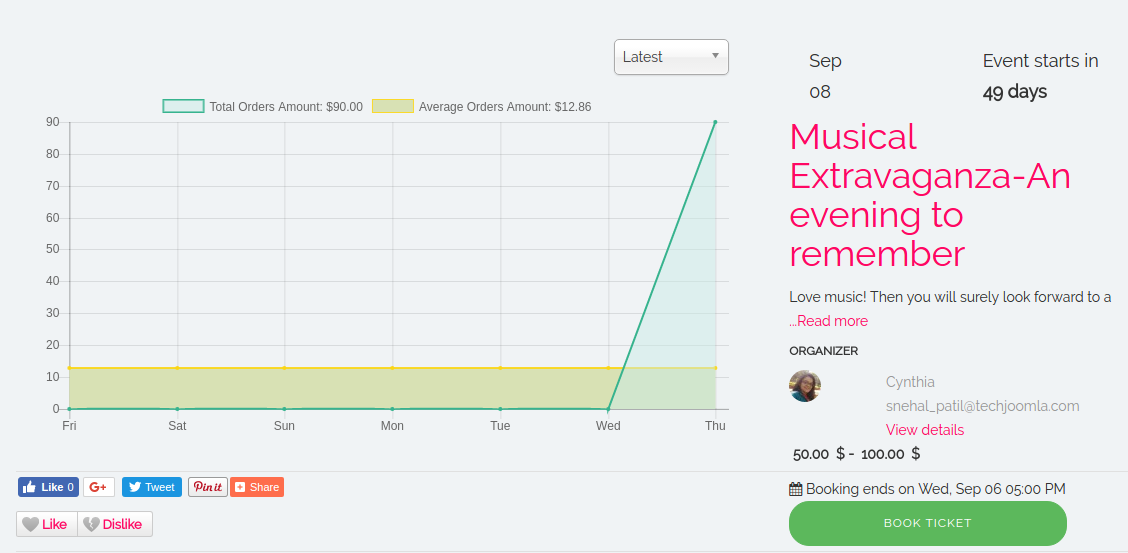The width and height of the screenshot is (1128, 553).
Task: Click the orange Share button
Action: click(257, 487)
